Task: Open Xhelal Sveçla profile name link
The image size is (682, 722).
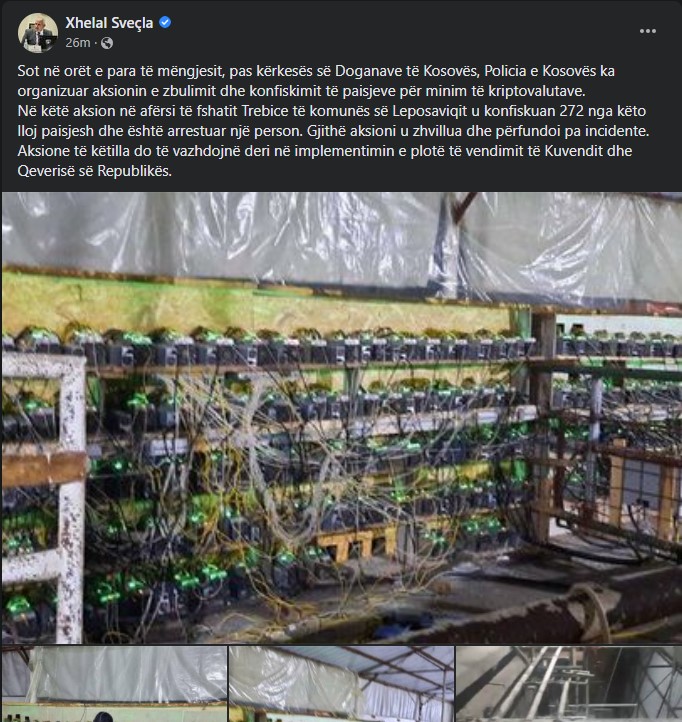Action: pos(109,23)
